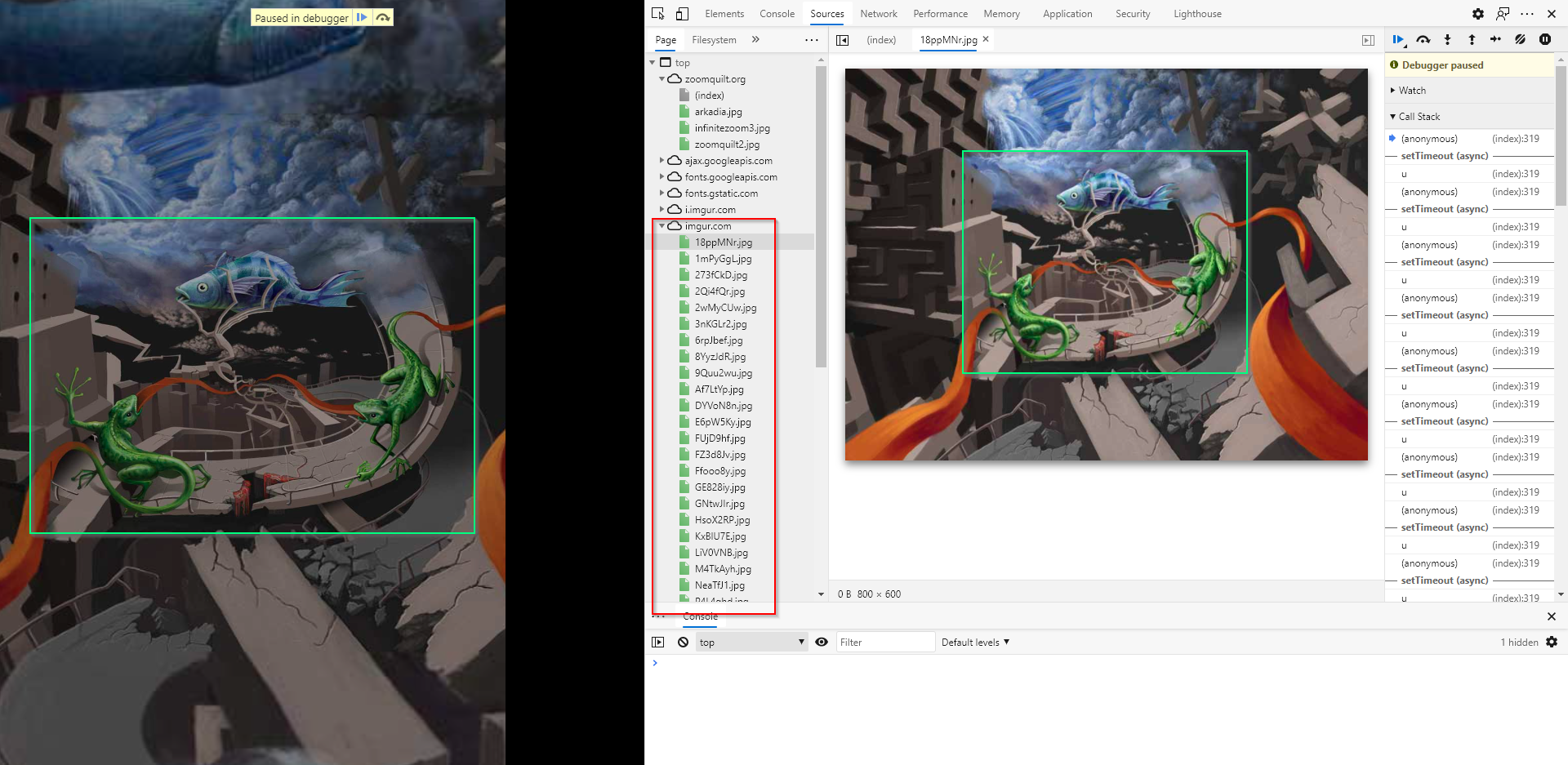The height and width of the screenshot is (765, 1568).
Task: Expand fonts.gstatic.com domain node
Action: point(662,193)
